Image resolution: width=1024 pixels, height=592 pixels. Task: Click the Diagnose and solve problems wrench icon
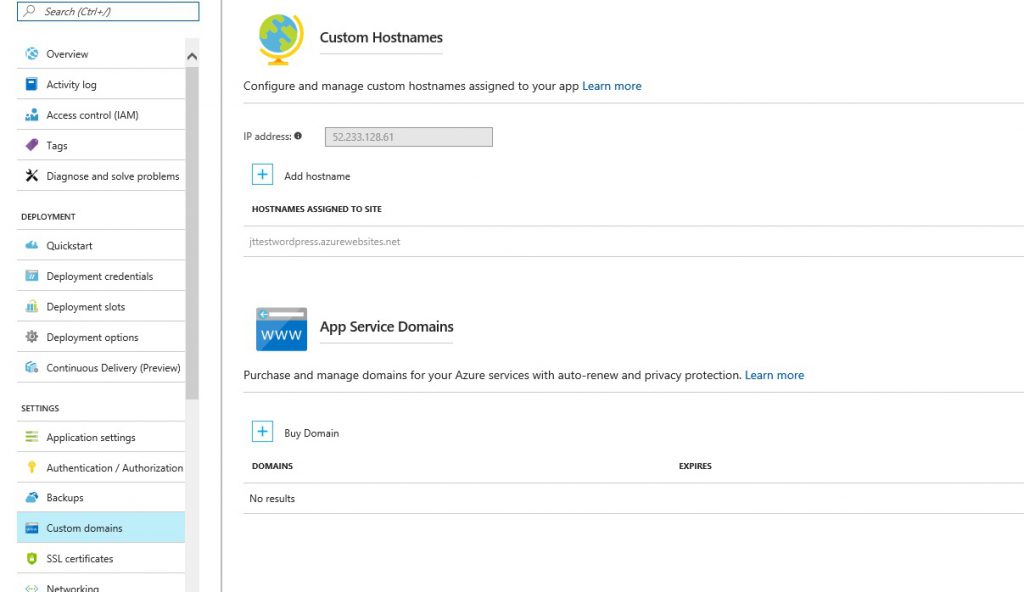[31, 175]
